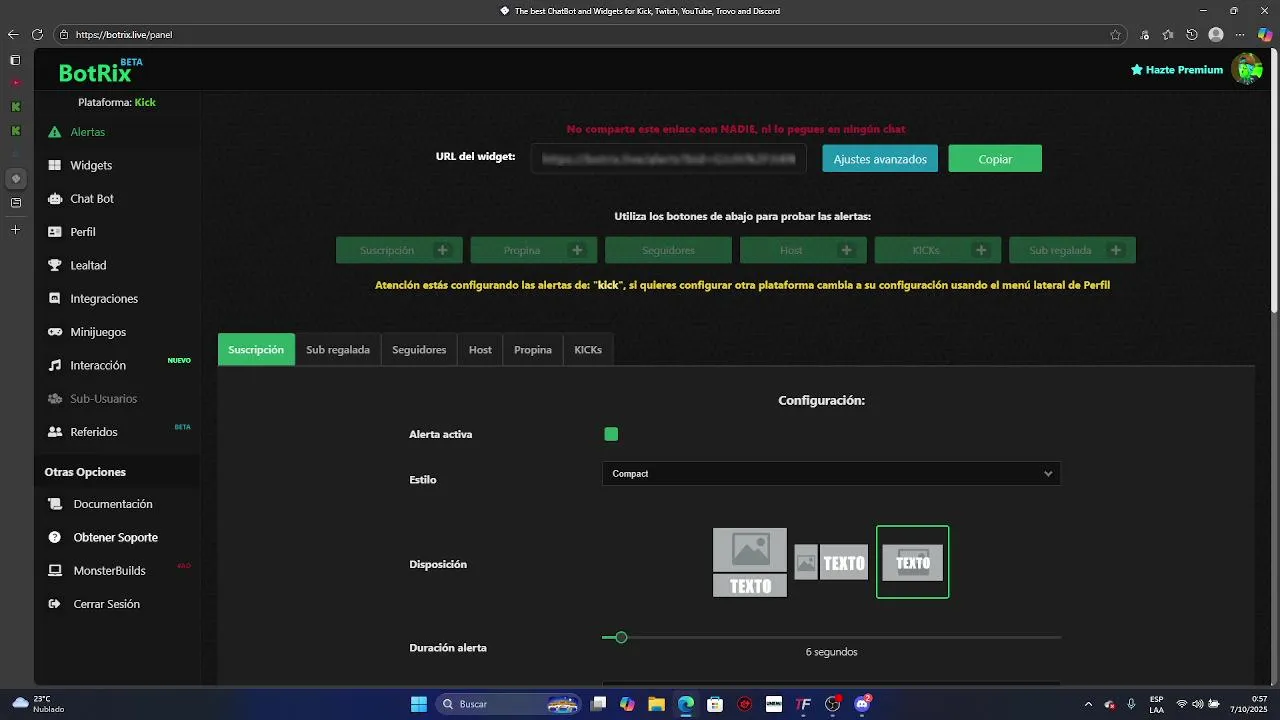Show hidden icons chevron in system tray
This screenshot has height=720, width=1280.
[1088, 704]
